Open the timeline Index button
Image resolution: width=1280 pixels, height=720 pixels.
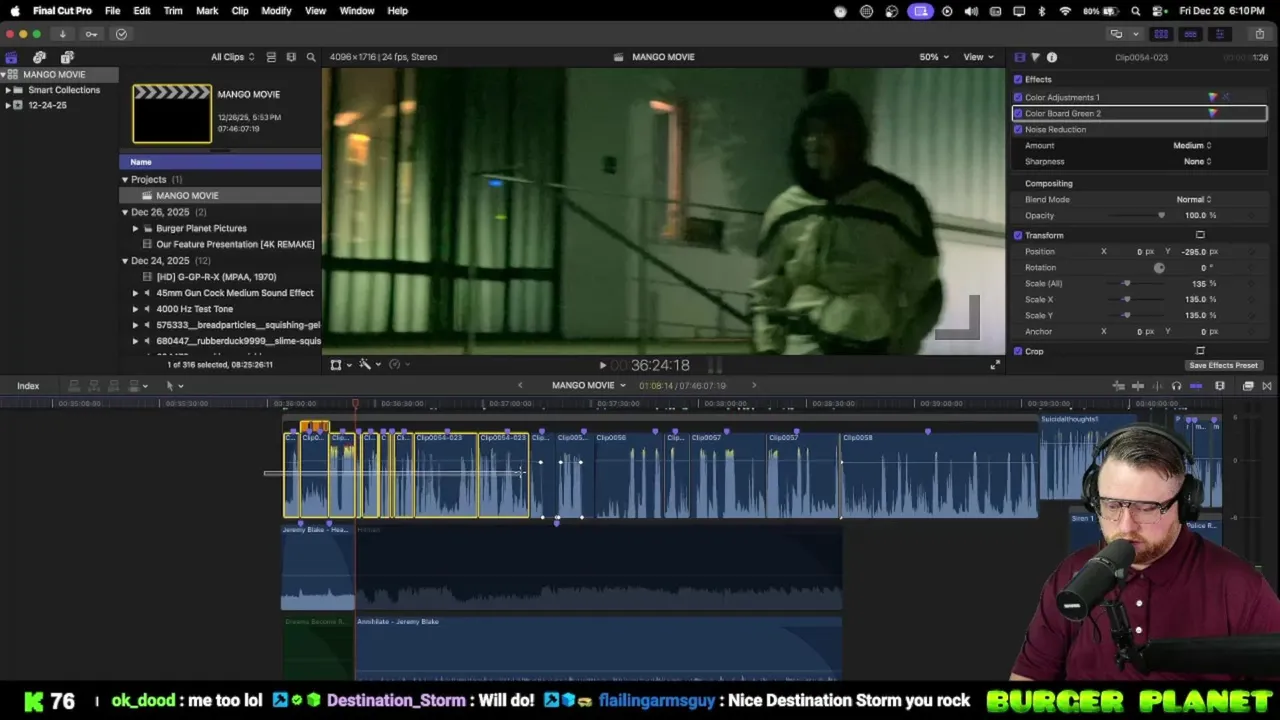click(x=28, y=386)
